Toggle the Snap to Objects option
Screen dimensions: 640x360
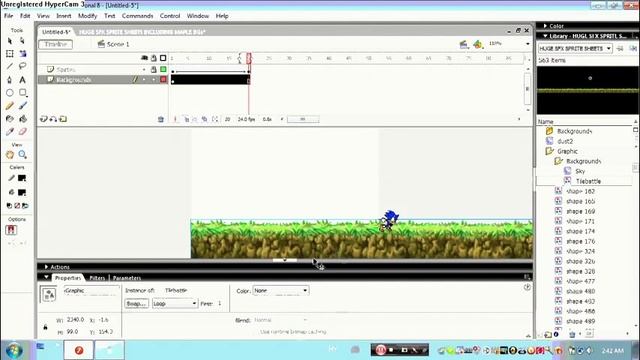point(11,230)
